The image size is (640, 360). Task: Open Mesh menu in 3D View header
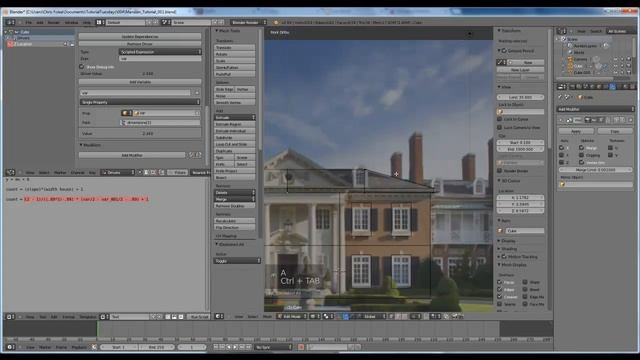267,316
